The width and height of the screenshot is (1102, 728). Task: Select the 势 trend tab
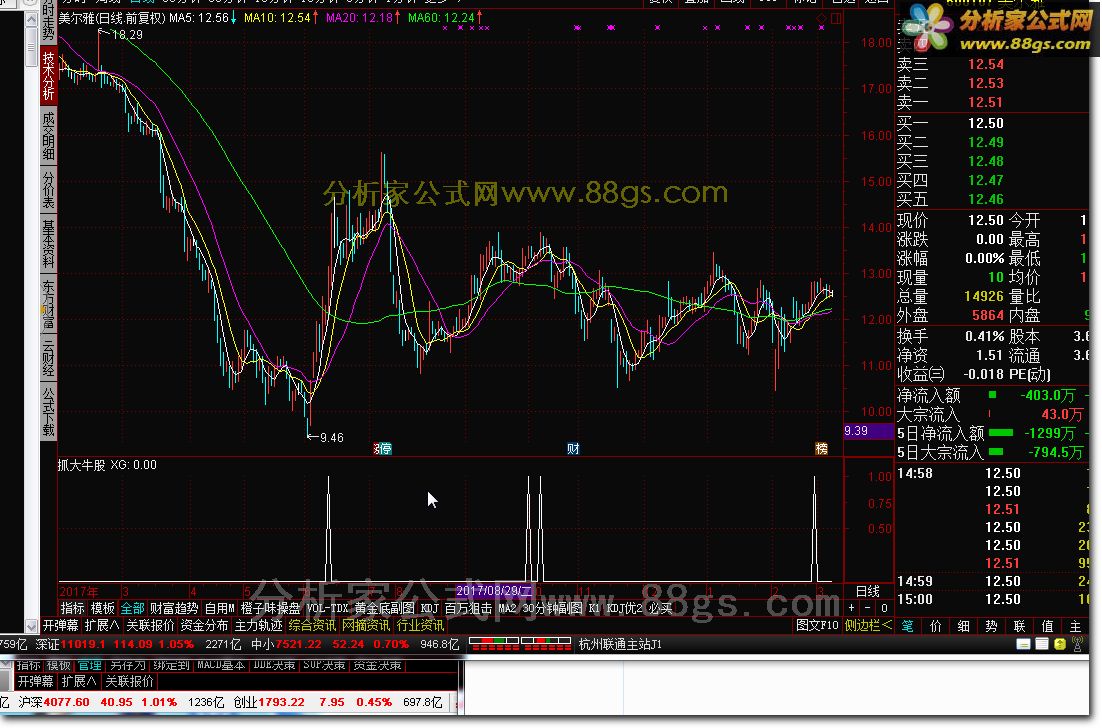click(992, 626)
